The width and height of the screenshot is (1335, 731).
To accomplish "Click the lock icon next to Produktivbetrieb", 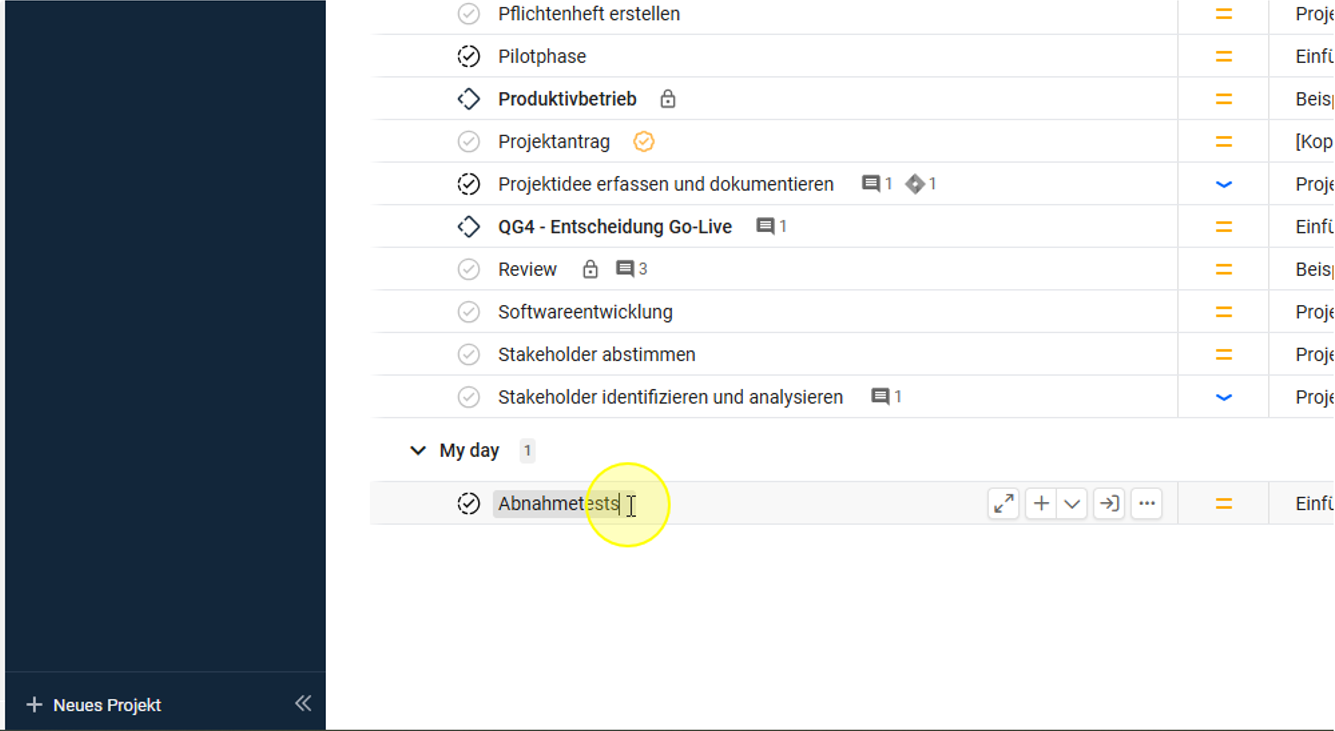I will pos(668,99).
